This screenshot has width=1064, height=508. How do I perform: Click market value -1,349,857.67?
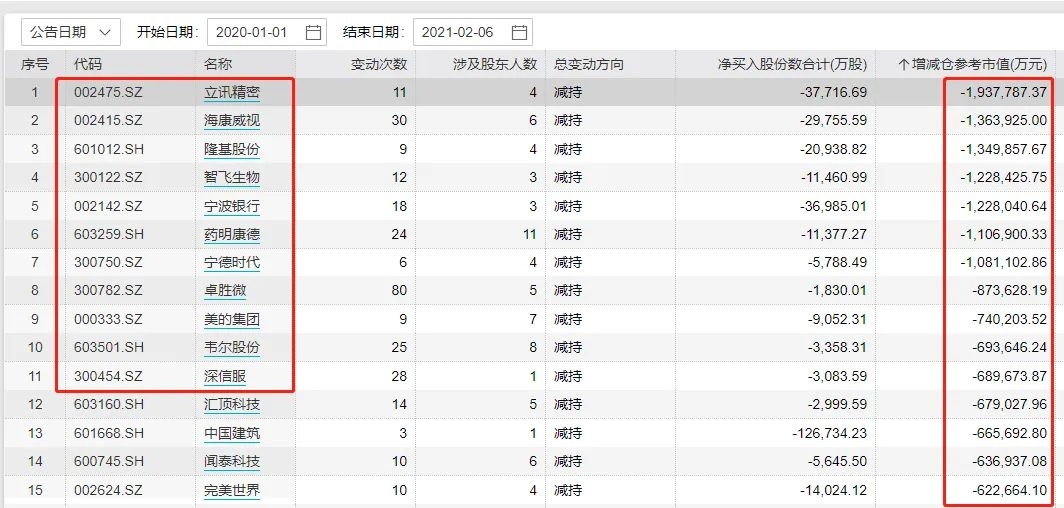(x=1003, y=149)
